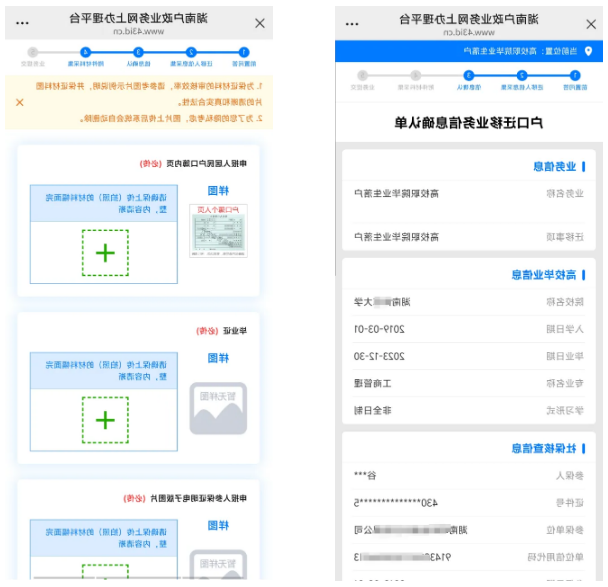Select the 毕业日期 value 2023-12-30
The width and height of the screenshot is (608, 587).
click(379, 356)
